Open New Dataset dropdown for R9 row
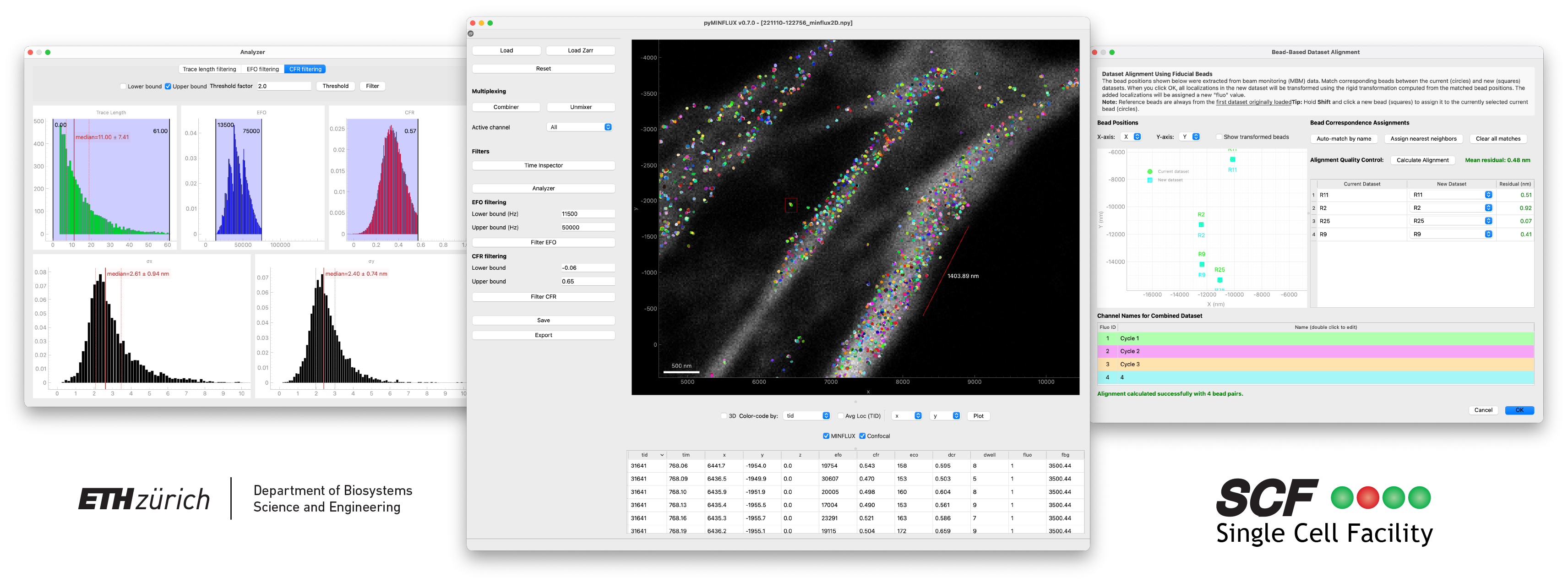Viewport: 1568px width, 583px height. [1452, 234]
